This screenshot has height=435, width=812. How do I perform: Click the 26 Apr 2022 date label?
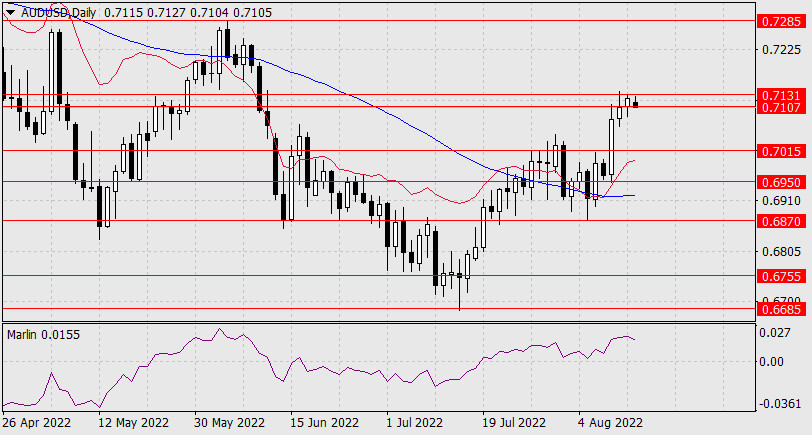coord(36,423)
